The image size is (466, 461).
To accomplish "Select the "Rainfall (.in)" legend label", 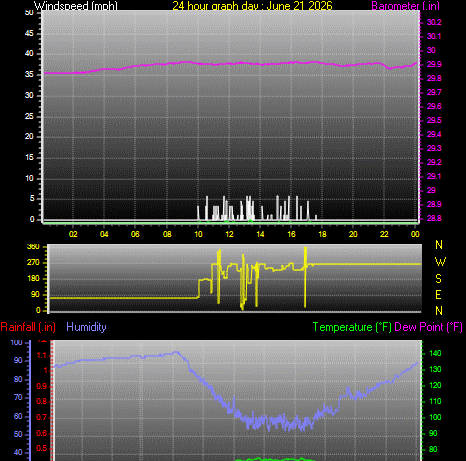I will [x=28, y=327].
